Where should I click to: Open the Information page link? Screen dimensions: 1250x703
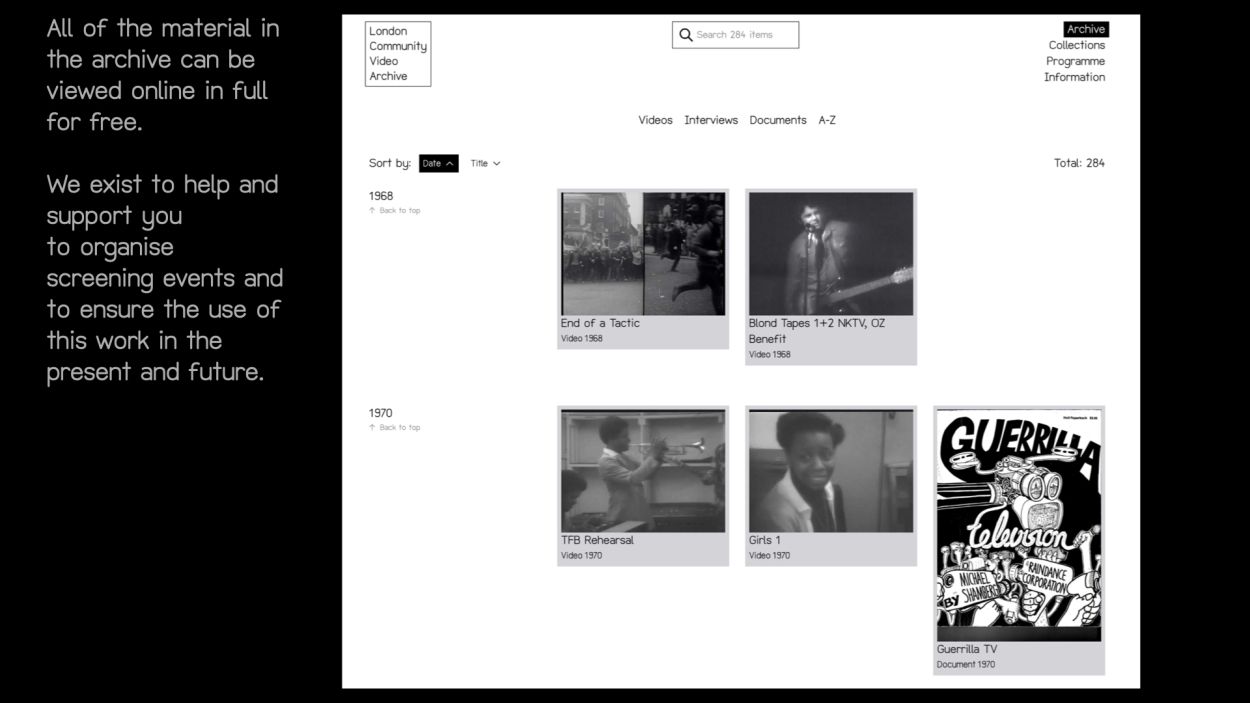[x=1074, y=77]
